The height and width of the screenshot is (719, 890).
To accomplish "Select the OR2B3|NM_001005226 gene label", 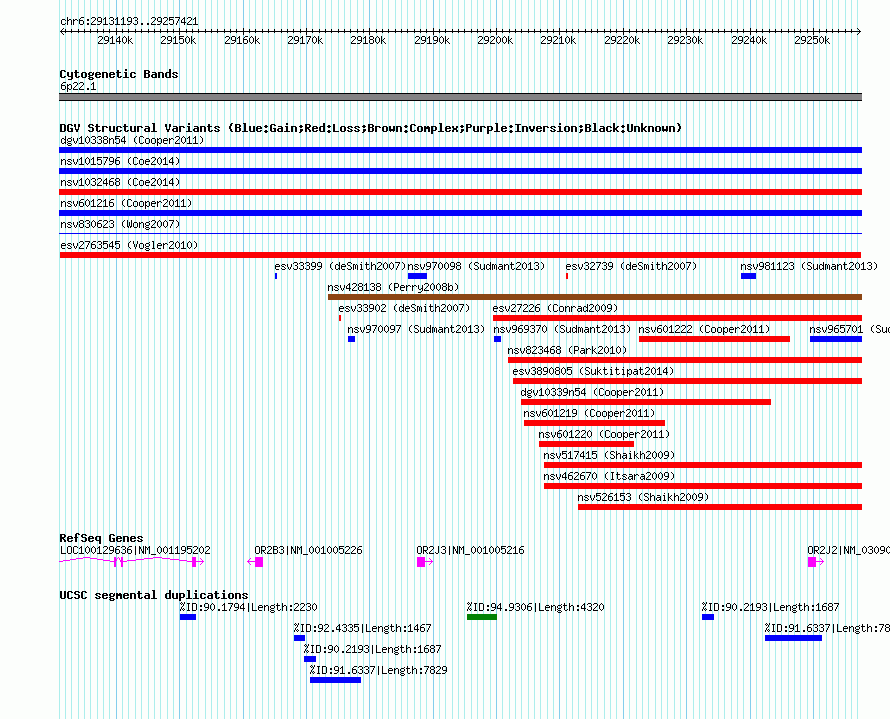I will [x=308, y=550].
